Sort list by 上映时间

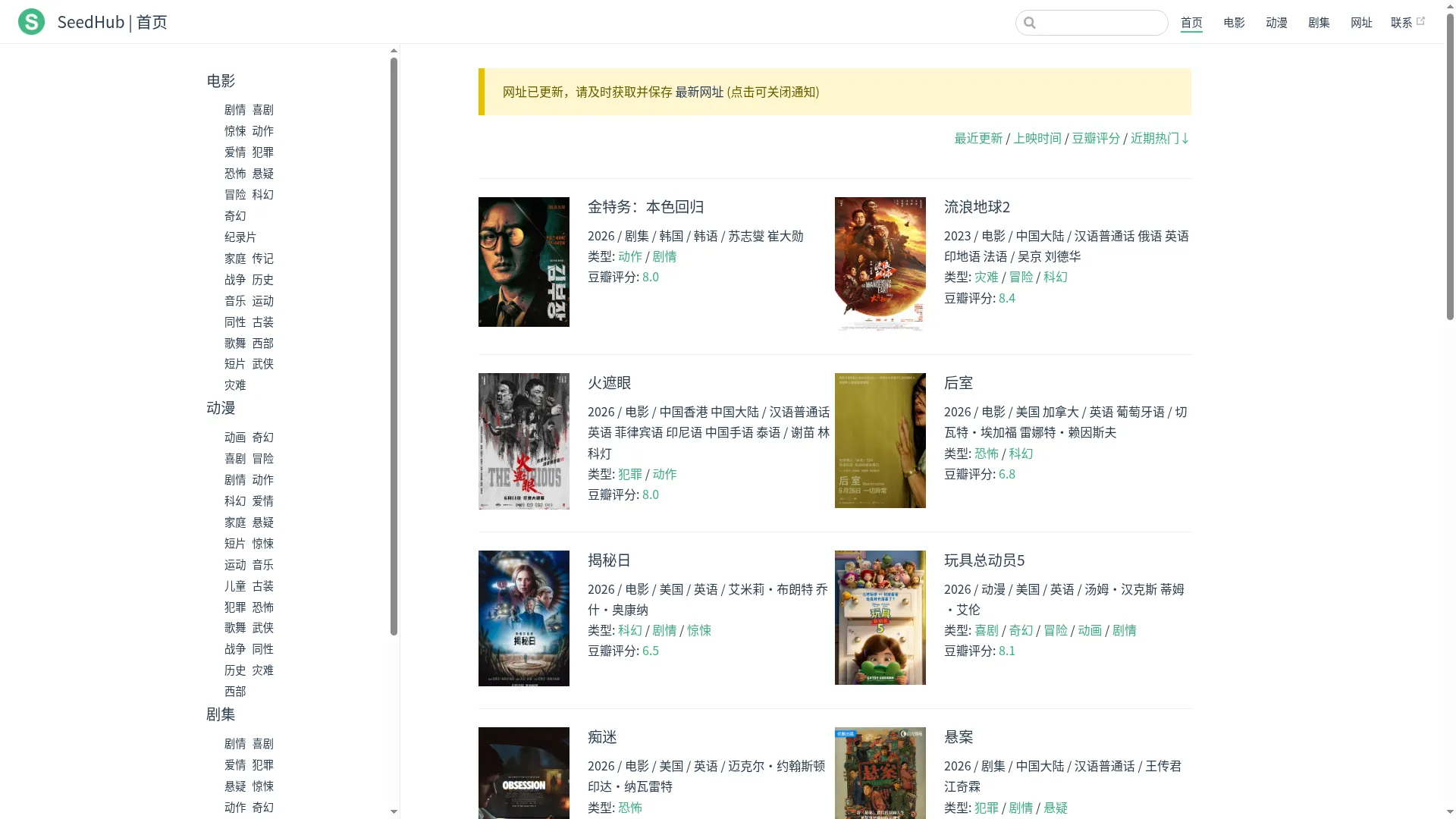(1037, 138)
